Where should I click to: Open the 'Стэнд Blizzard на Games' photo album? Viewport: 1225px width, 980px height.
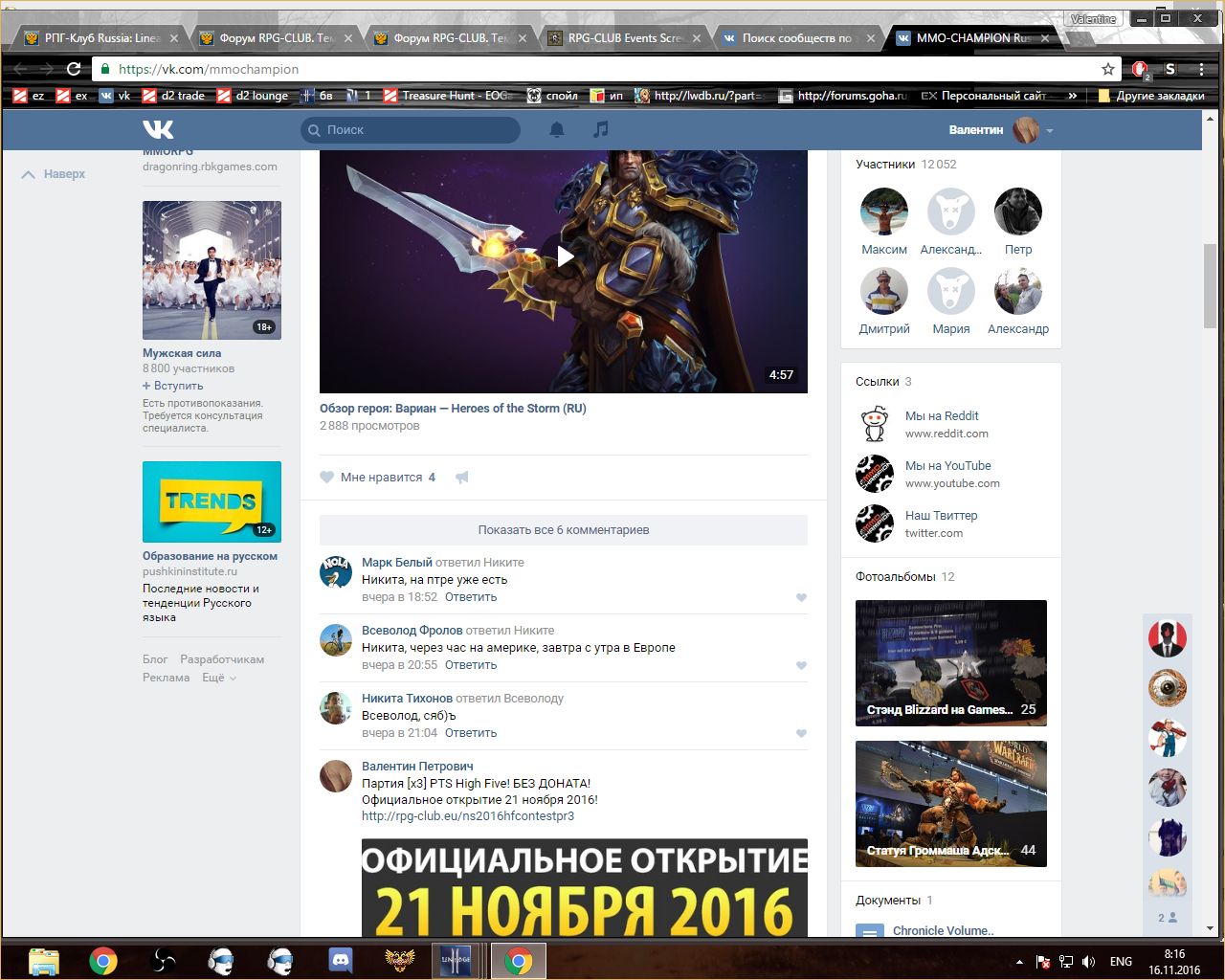coord(951,663)
